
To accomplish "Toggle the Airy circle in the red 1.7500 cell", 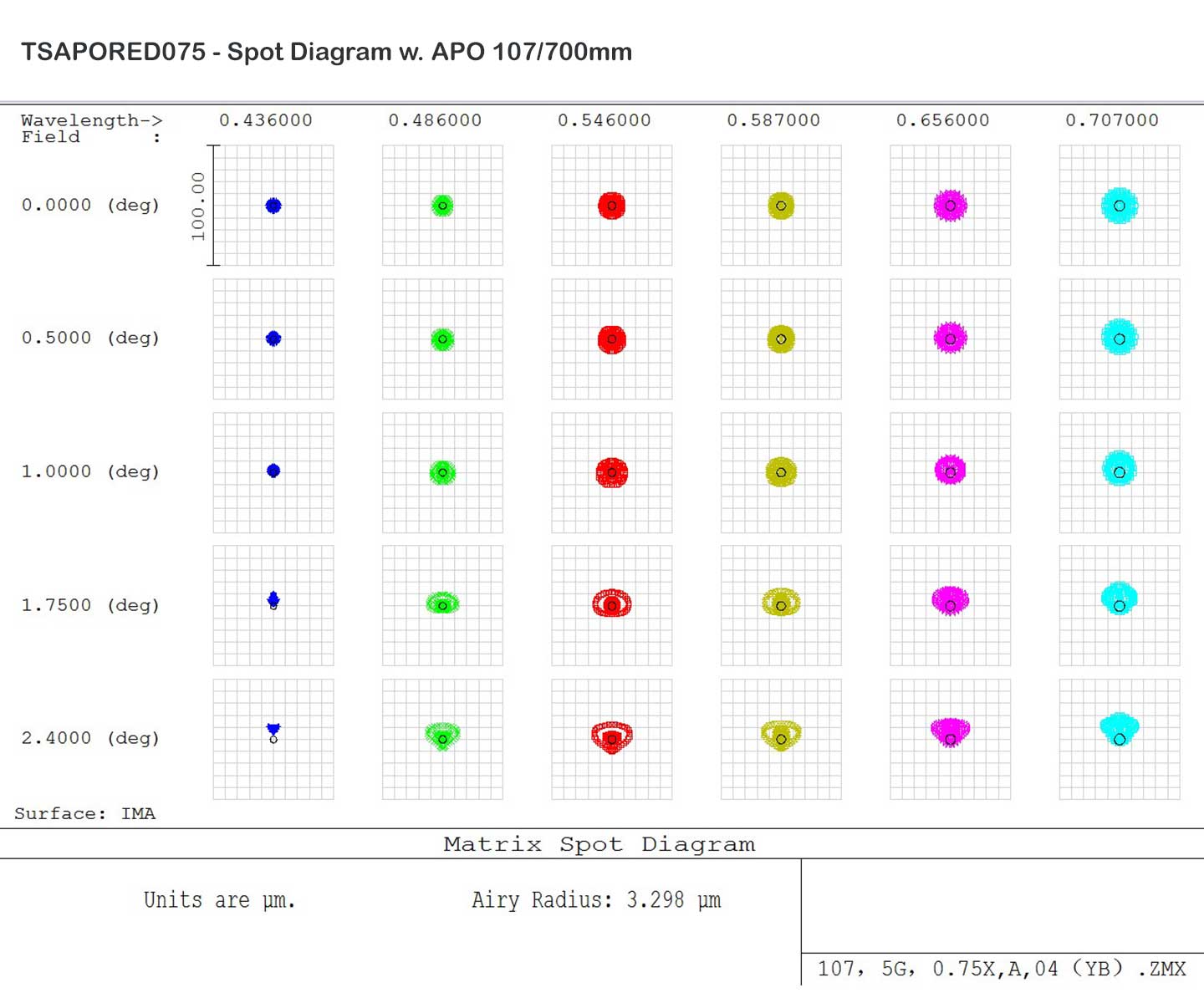I will (611, 604).
